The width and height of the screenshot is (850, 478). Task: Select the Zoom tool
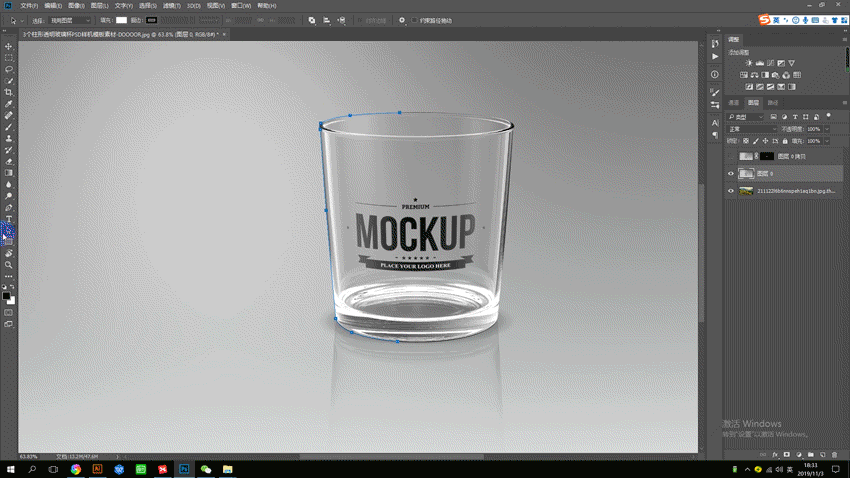[9, 265]
